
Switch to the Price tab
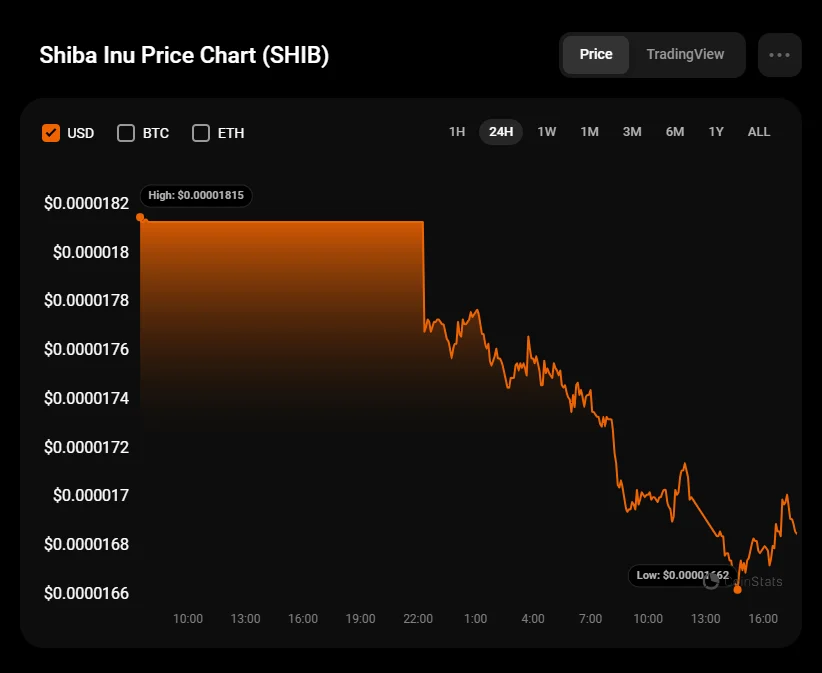click(x=596, y=54)
